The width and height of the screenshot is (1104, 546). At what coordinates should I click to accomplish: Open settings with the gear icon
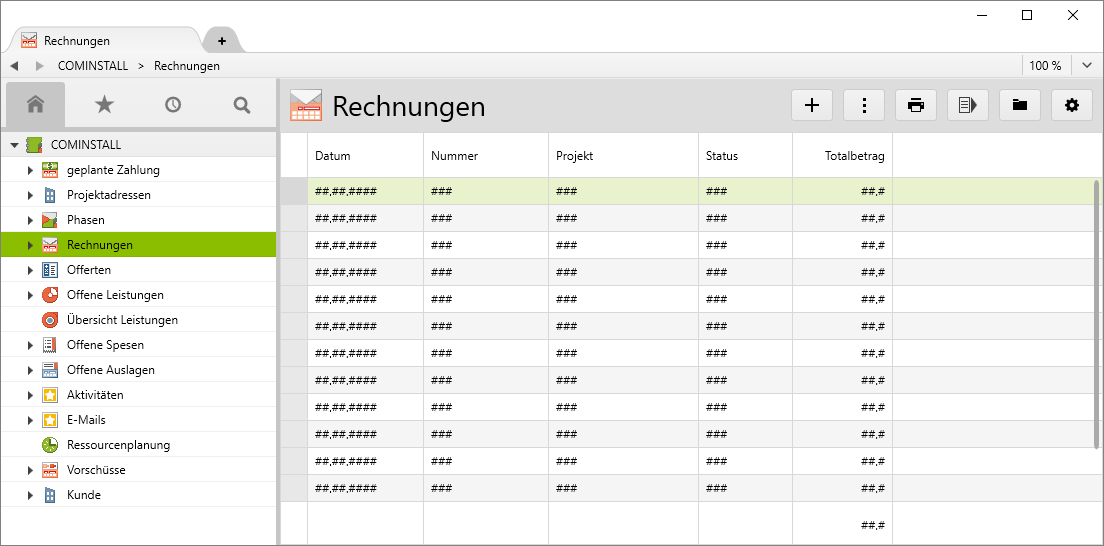coord(1072,105)
